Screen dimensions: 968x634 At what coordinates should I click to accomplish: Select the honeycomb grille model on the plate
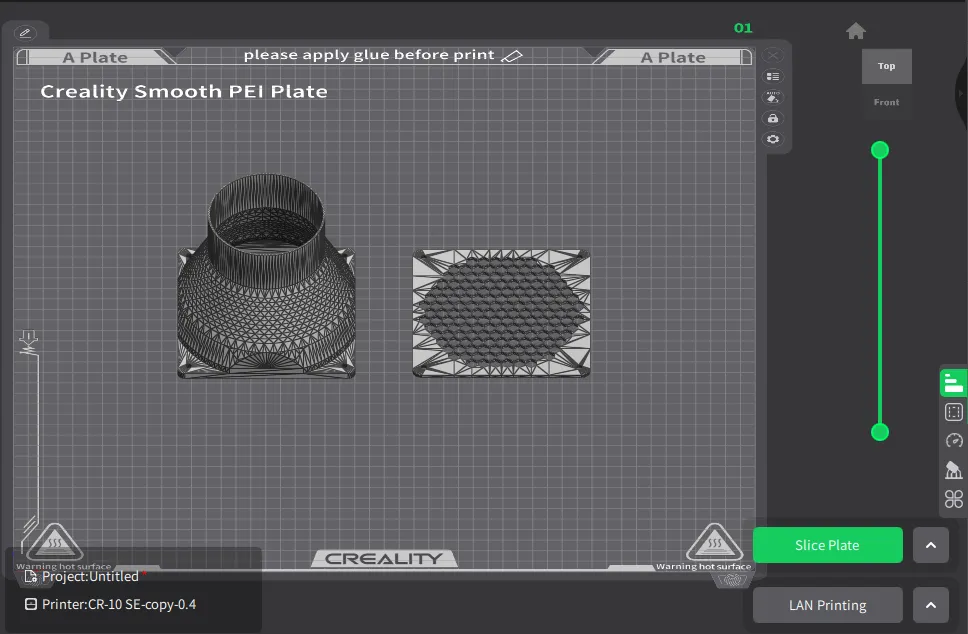tap(501, 313)
